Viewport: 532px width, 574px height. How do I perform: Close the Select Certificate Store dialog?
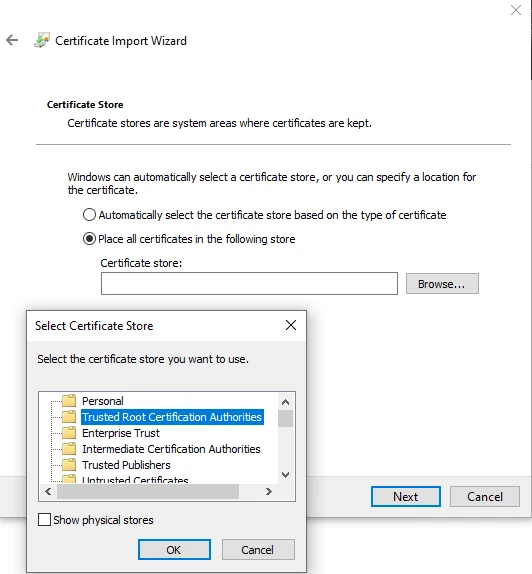(291, 325)
